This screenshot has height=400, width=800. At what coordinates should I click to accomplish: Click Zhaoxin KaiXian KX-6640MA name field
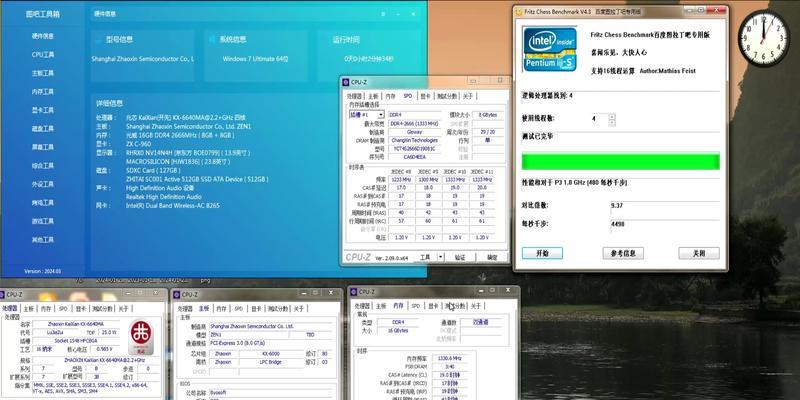[x=76, y=324]
